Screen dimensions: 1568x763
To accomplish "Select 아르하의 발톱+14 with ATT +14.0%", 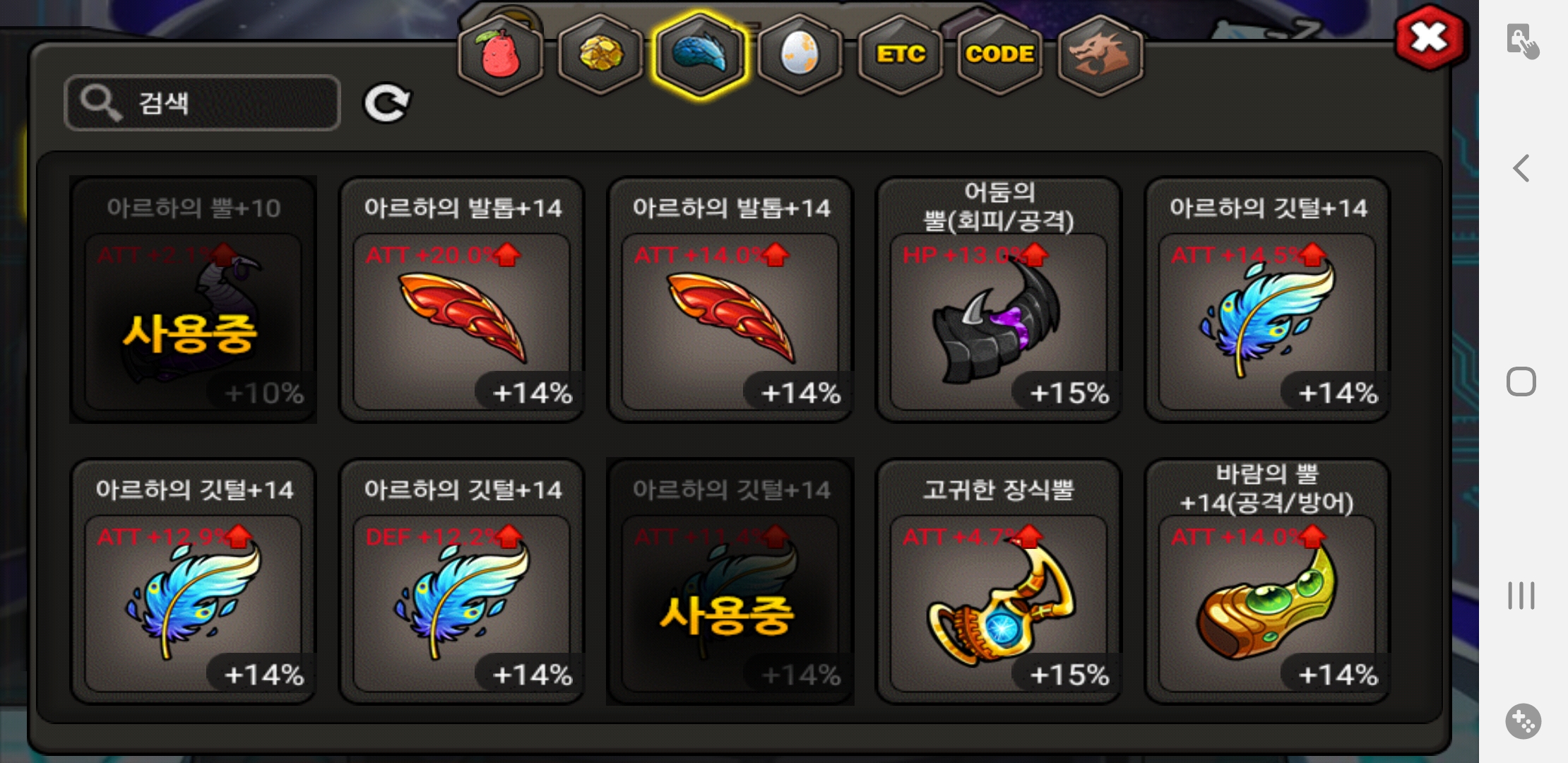I will click(730, 300).
